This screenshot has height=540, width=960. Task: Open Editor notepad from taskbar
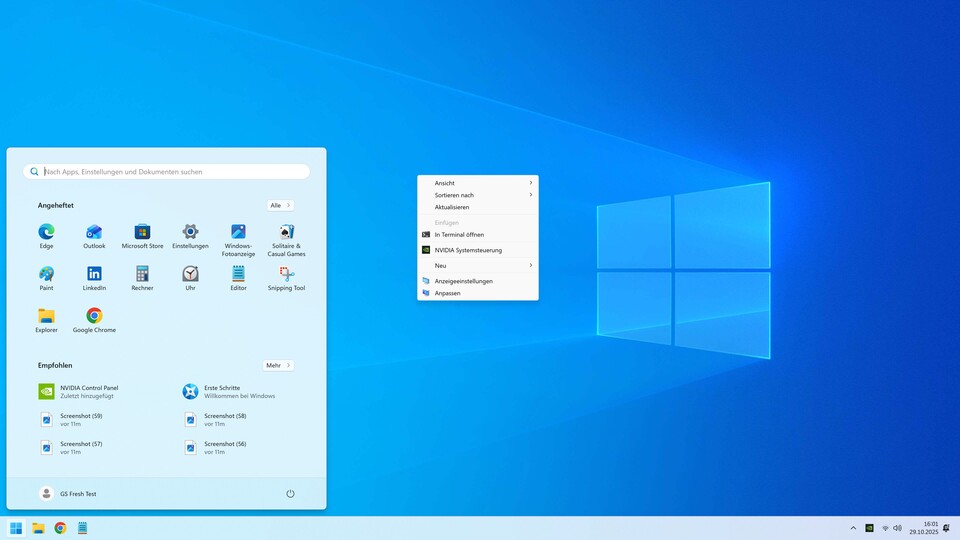[82, 528]
